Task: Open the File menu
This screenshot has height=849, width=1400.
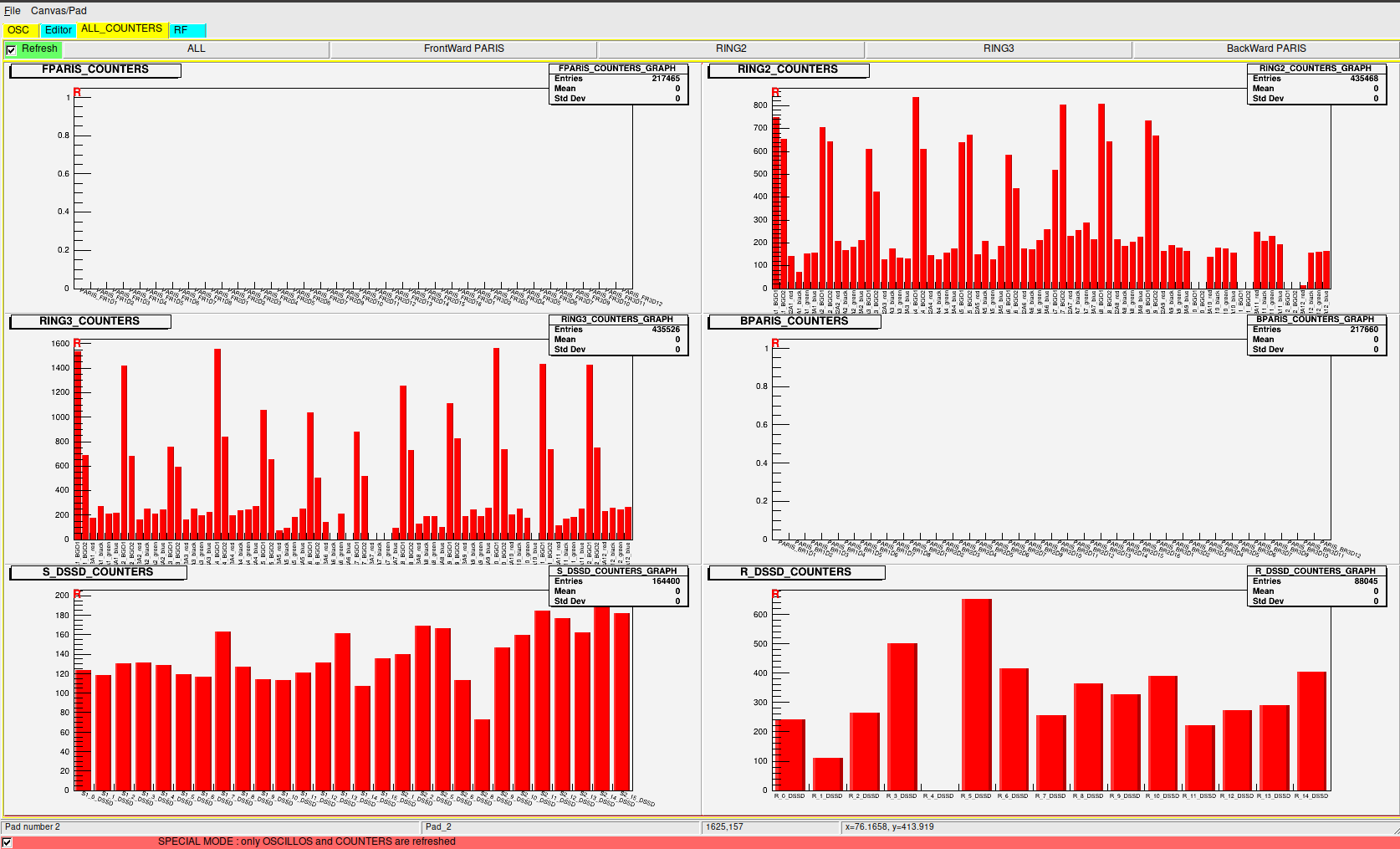Action: click(12, 11)
